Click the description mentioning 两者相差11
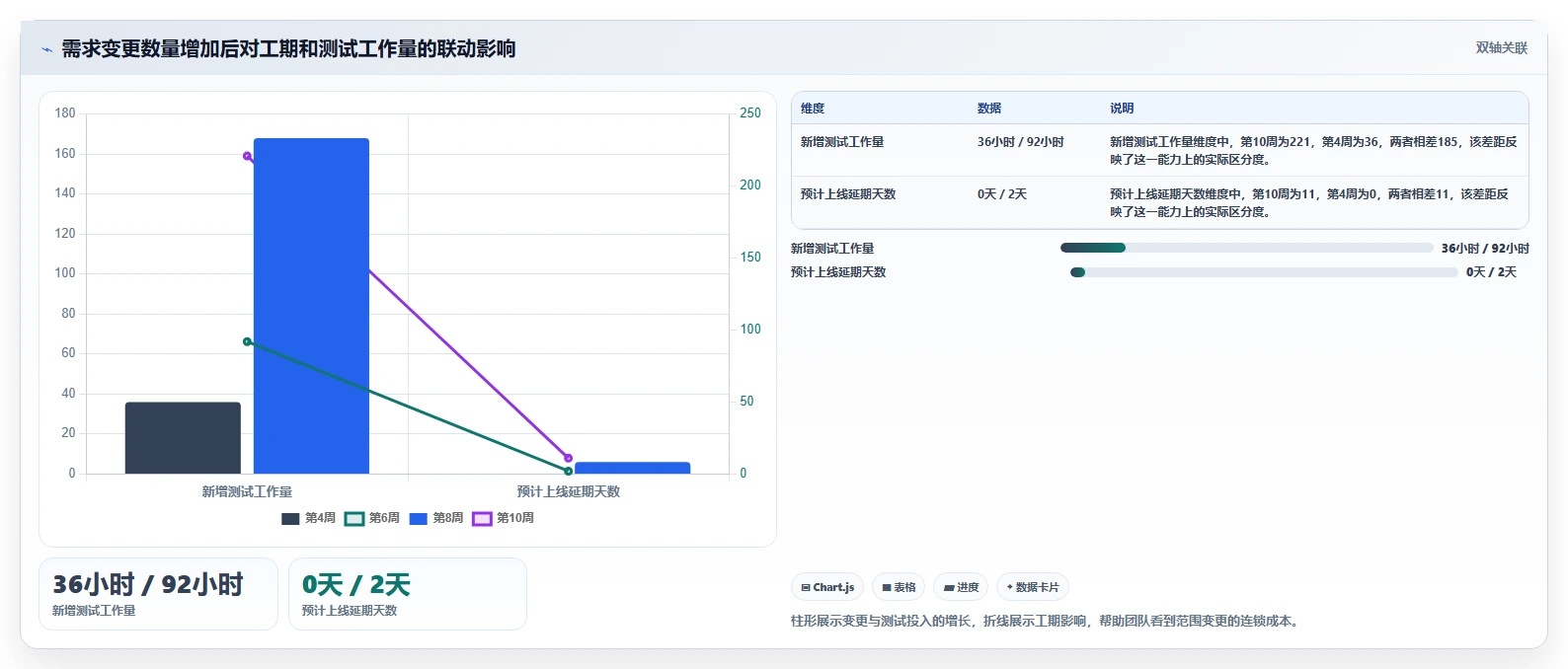 click(x=1309, y=203)
